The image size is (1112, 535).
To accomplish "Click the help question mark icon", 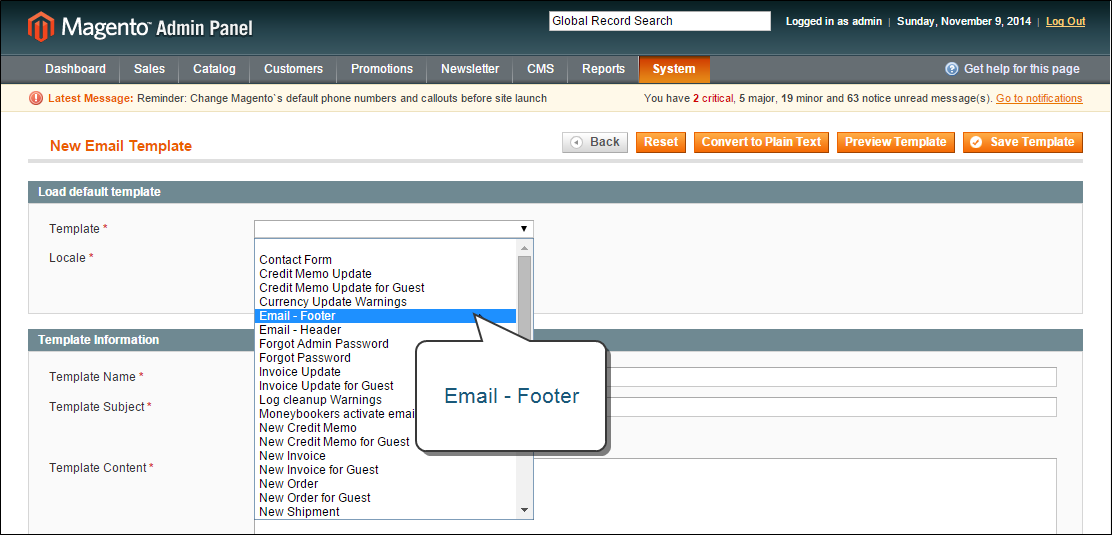I will pos(952,69).
